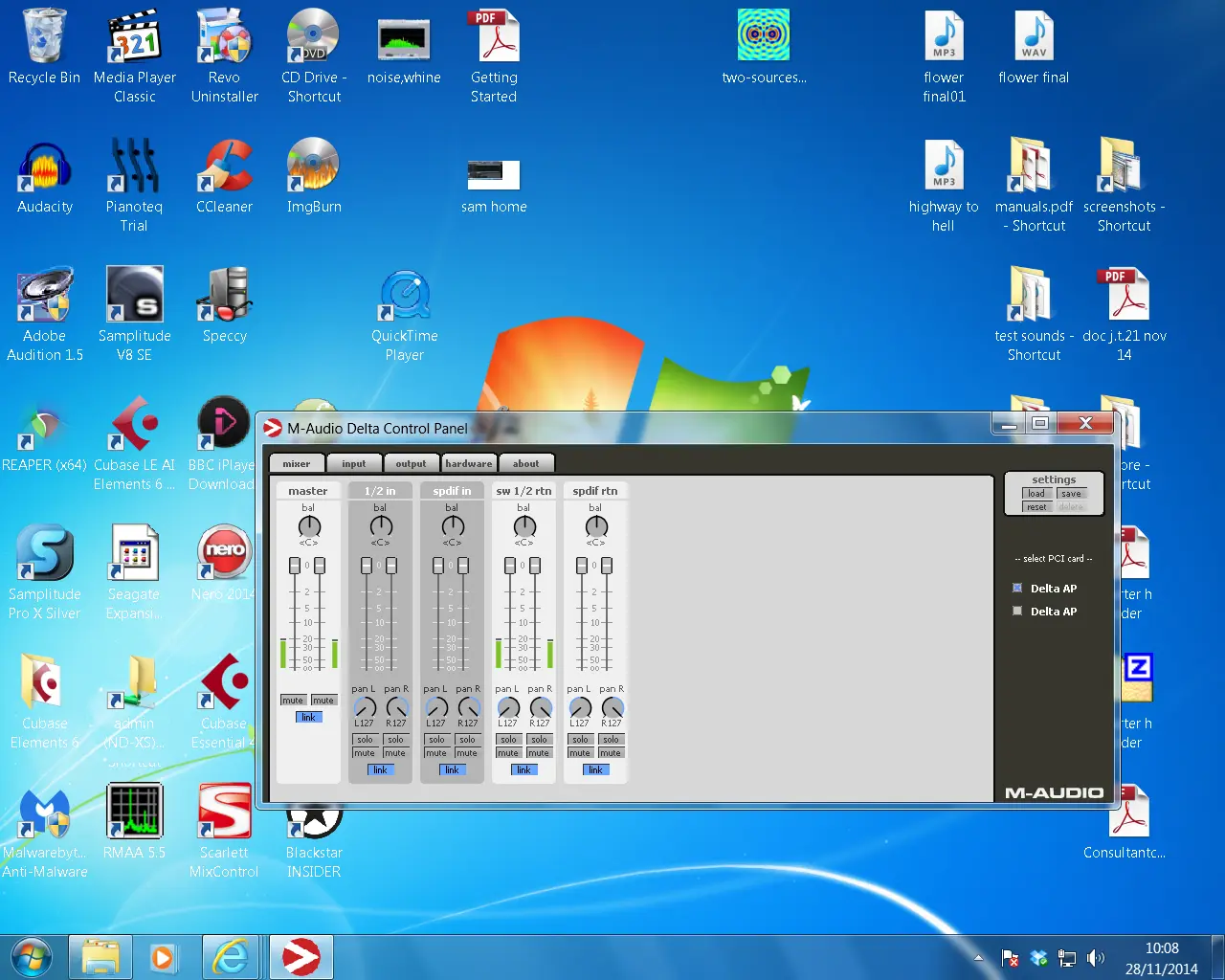Click the volume speaker tray icon

(1096, 958)
